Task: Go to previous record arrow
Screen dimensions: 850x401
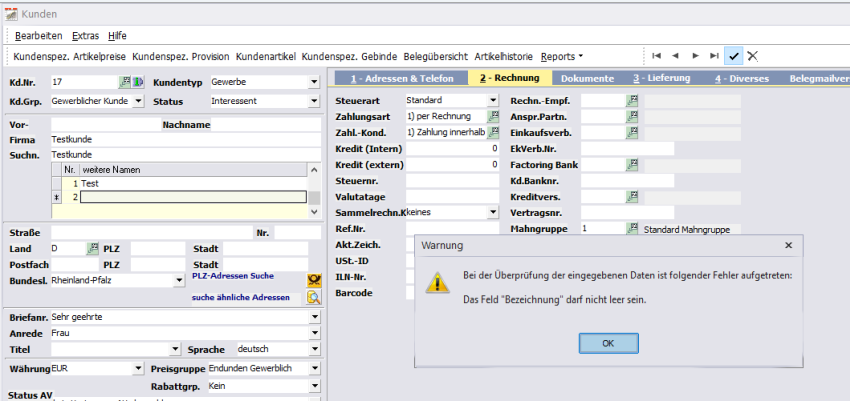Action: tap(676, 56)
